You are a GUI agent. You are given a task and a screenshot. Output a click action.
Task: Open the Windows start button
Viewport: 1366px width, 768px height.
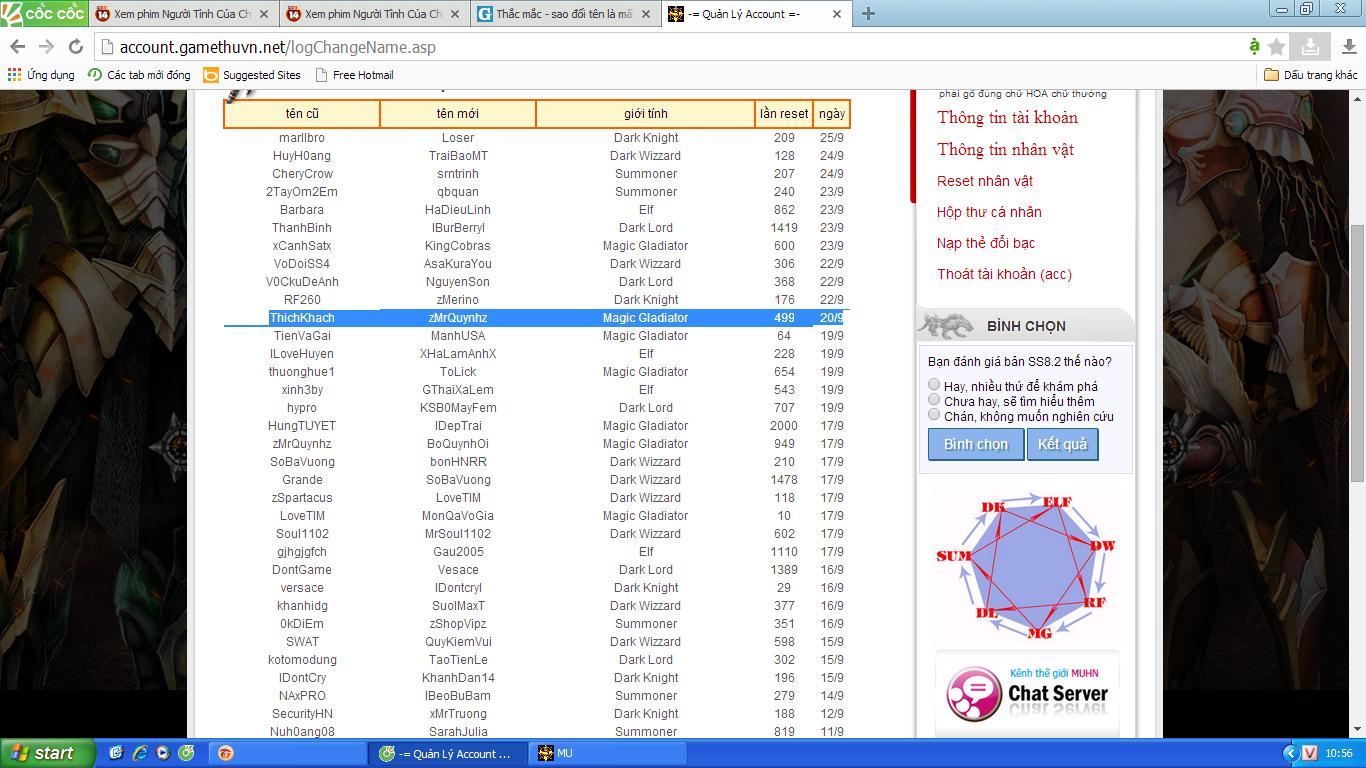pos(47,753)
